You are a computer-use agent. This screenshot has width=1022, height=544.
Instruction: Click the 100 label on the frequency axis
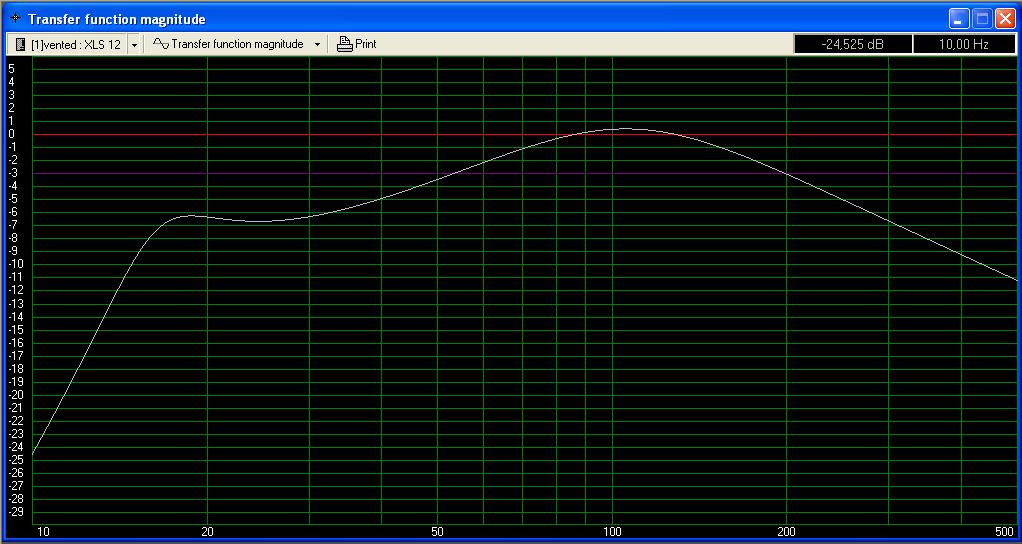[612, 530]
